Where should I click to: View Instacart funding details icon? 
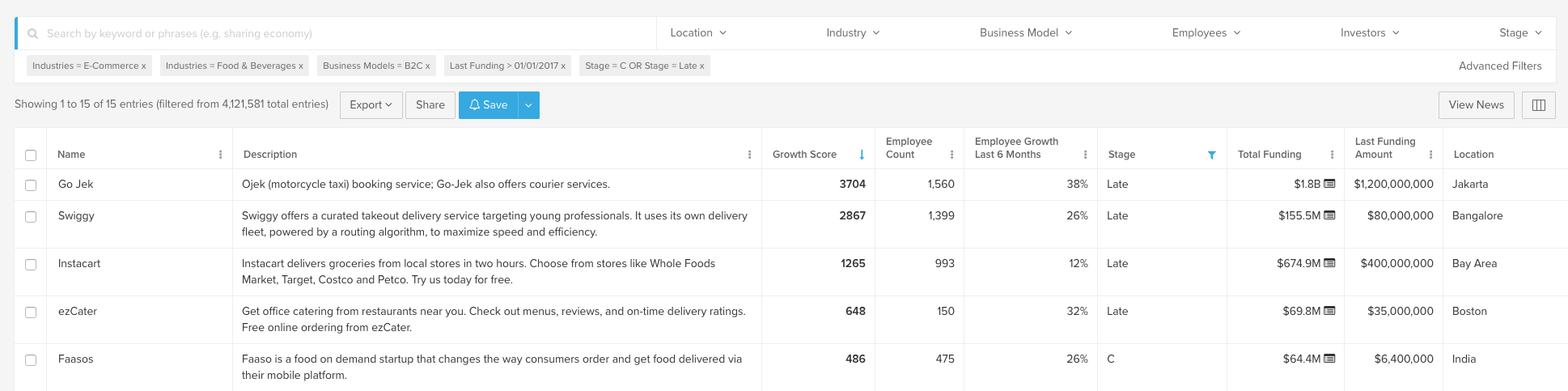[x=1329, y=263]
